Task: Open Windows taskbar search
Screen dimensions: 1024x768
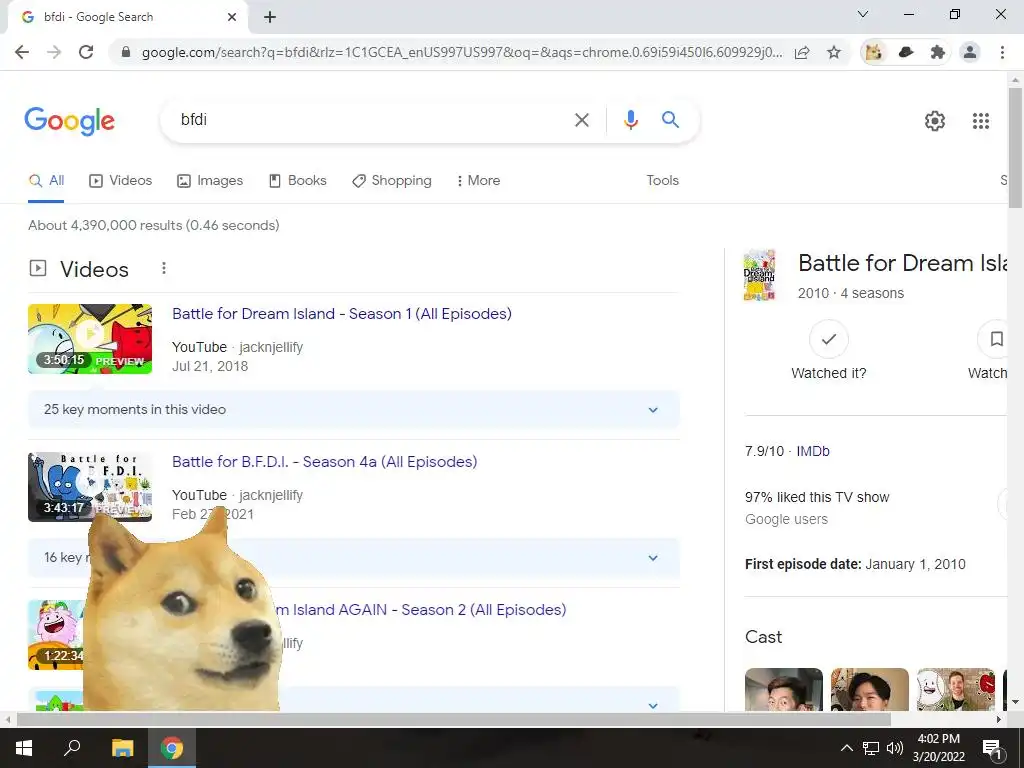Action: [x=72, y=748]
